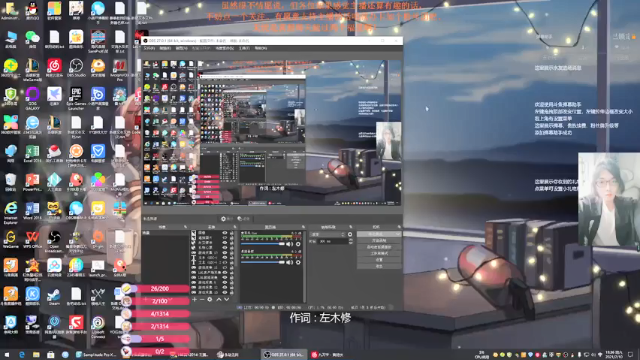Open the 麦克风/Aux mixer channel gear settings

[x=298, y=244]
